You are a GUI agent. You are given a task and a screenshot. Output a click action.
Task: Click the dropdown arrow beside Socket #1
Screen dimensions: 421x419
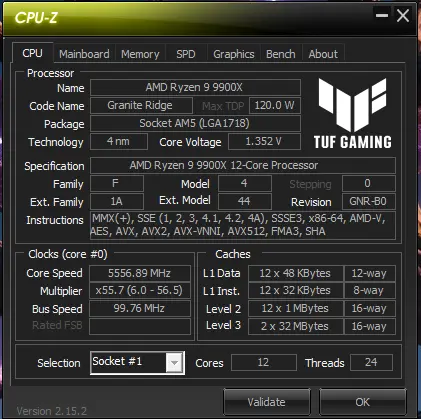coord(174,362)
